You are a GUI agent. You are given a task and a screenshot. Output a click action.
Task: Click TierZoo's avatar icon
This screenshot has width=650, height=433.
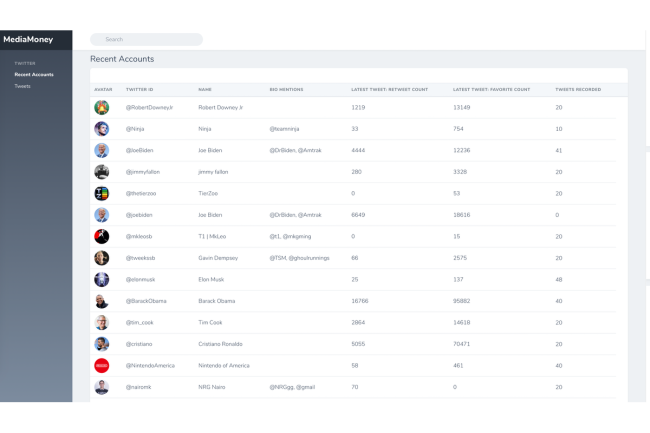(101, 193)
